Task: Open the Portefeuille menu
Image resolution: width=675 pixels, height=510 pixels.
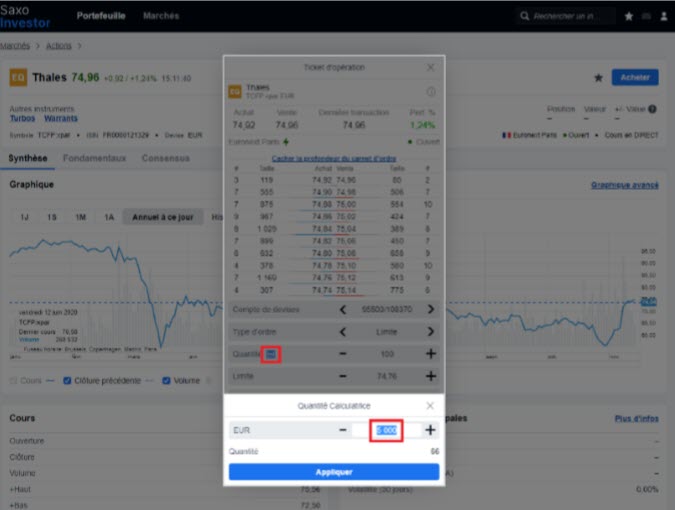Action: click(x=101, y=16)
